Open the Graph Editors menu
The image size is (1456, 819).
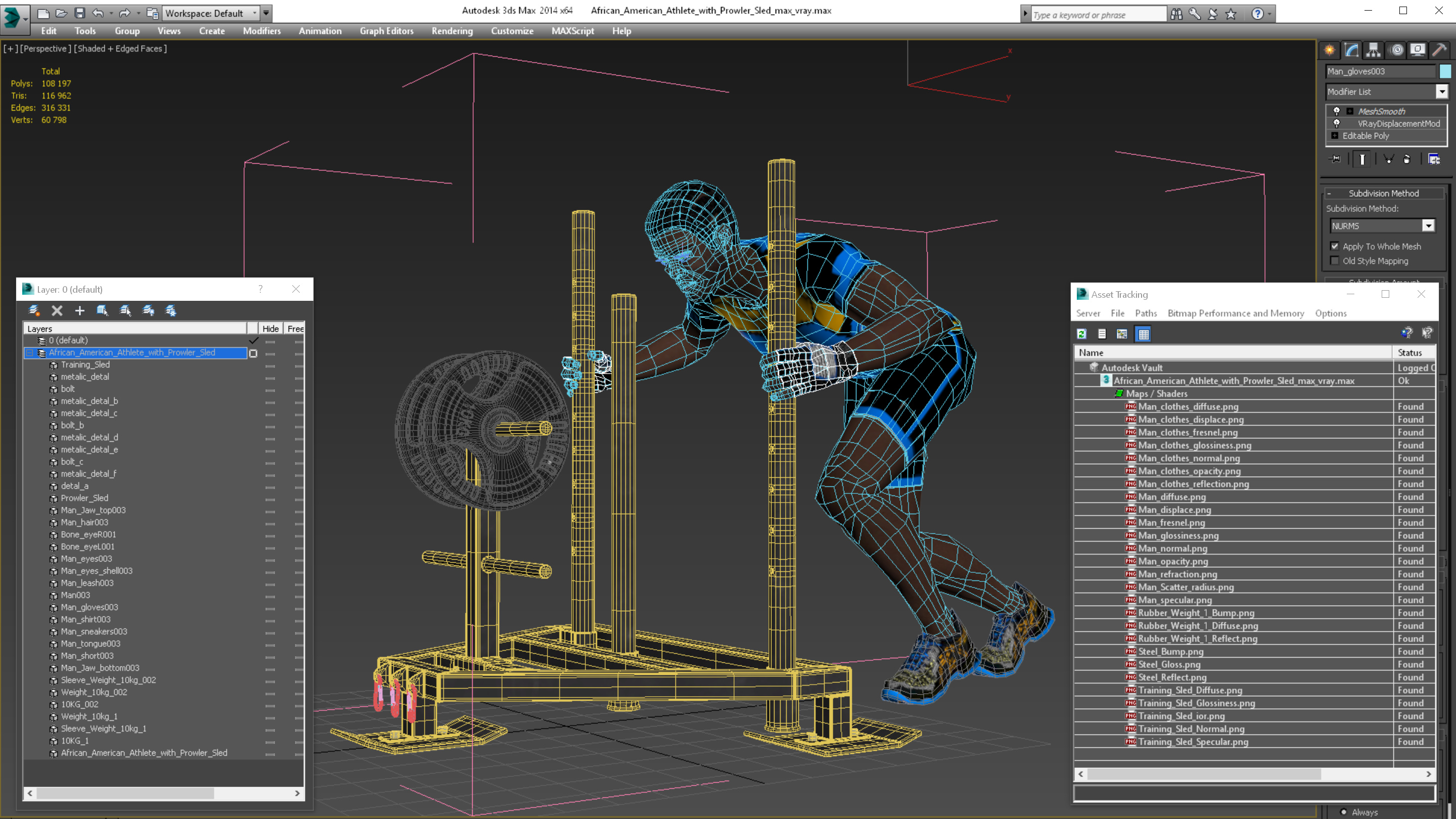point(387,31)
